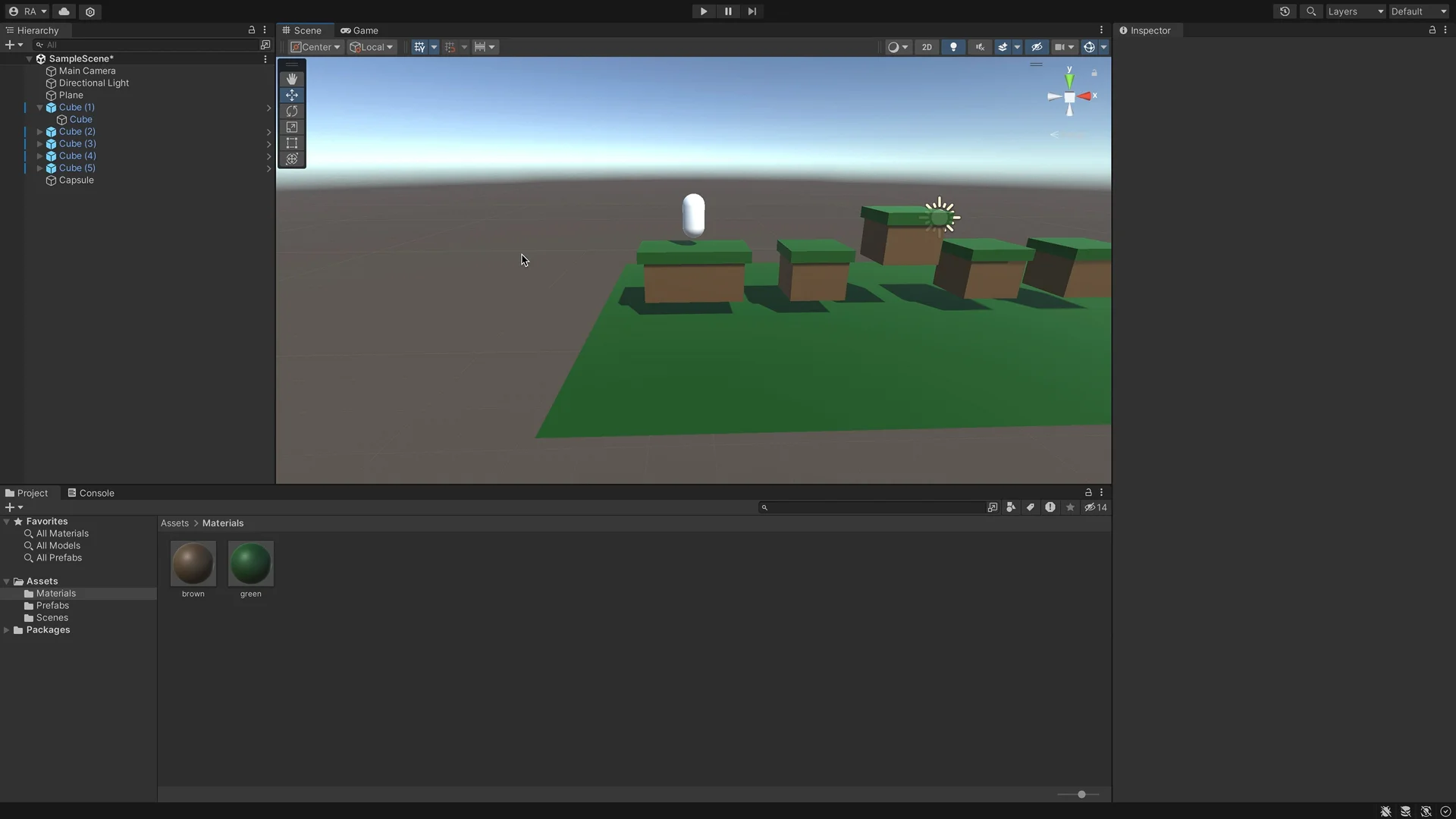The width and height of the screenshot is (1456, 819).
Task: Switch to the Console tab
Action: 91,493
